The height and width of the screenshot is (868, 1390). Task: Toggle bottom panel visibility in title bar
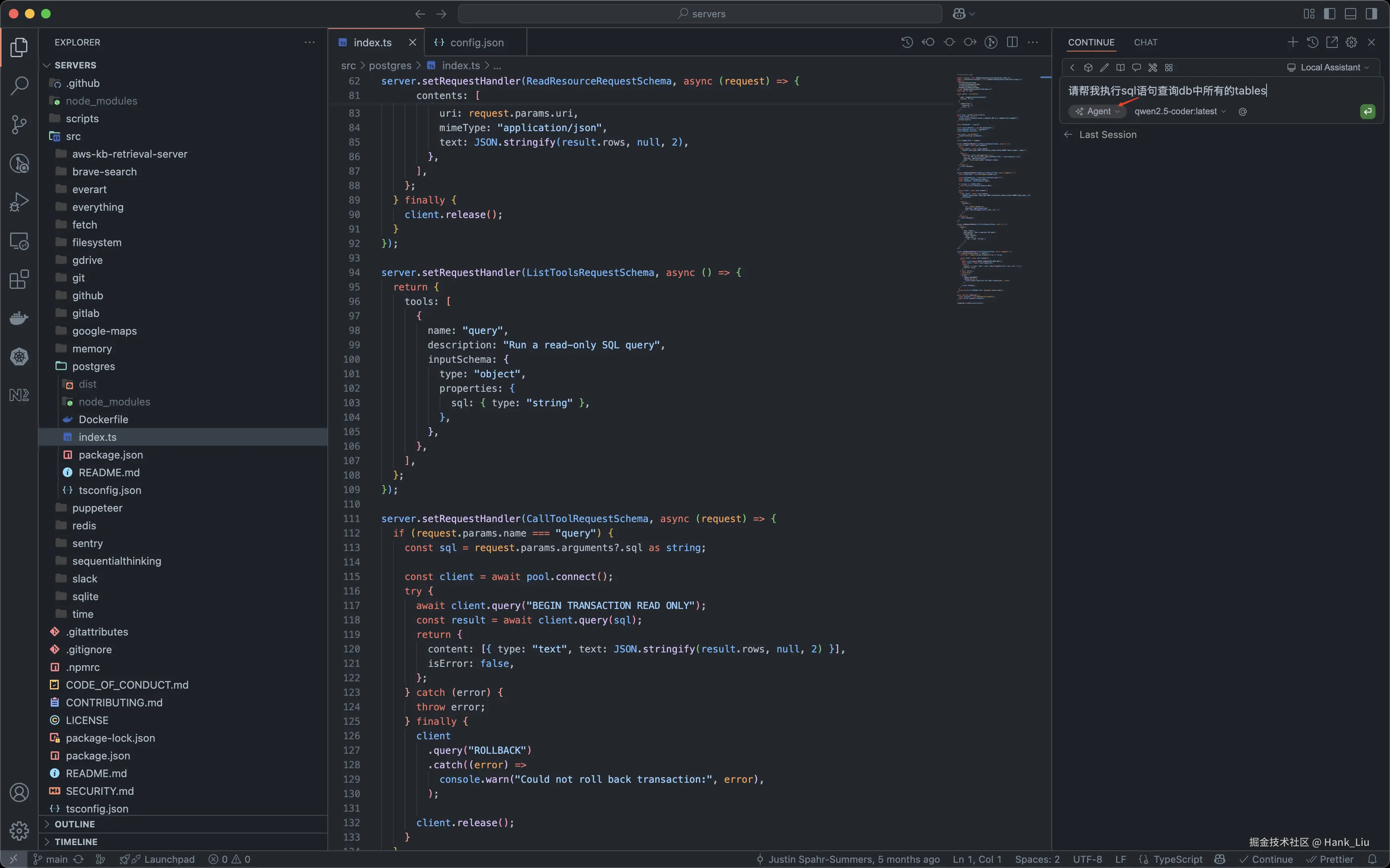[1351, 14]
